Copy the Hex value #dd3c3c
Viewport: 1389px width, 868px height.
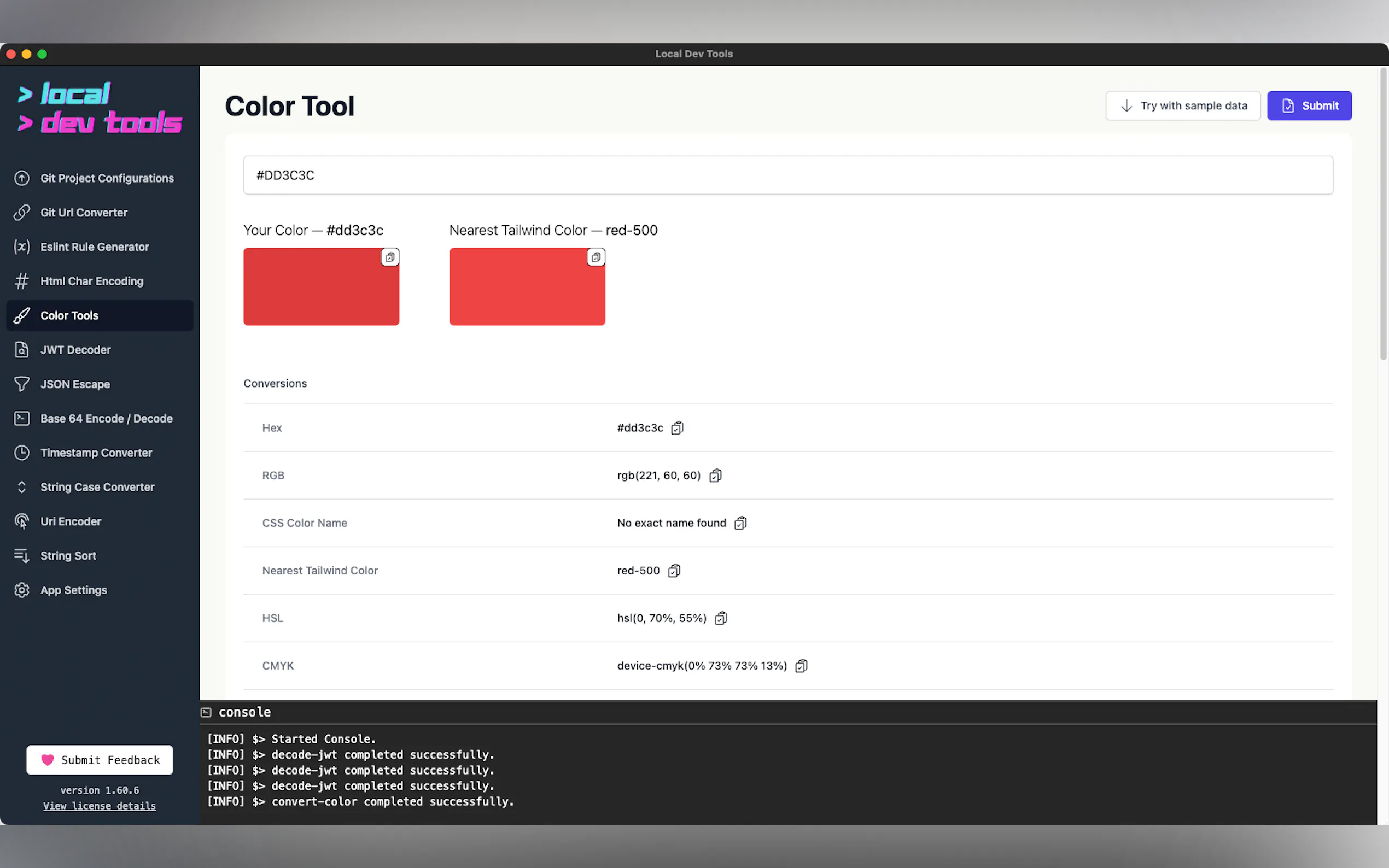pos(678,427)
